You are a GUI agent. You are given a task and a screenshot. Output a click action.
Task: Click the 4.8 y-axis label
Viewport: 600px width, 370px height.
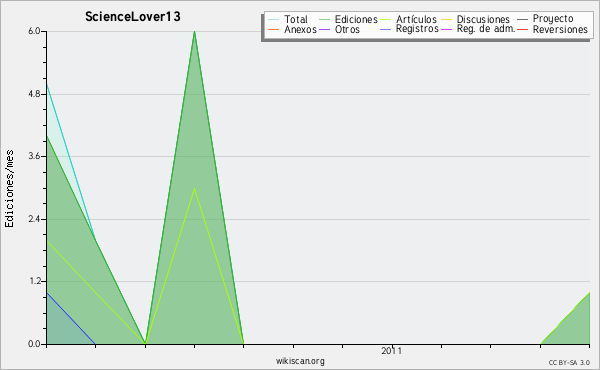point(34,94)
